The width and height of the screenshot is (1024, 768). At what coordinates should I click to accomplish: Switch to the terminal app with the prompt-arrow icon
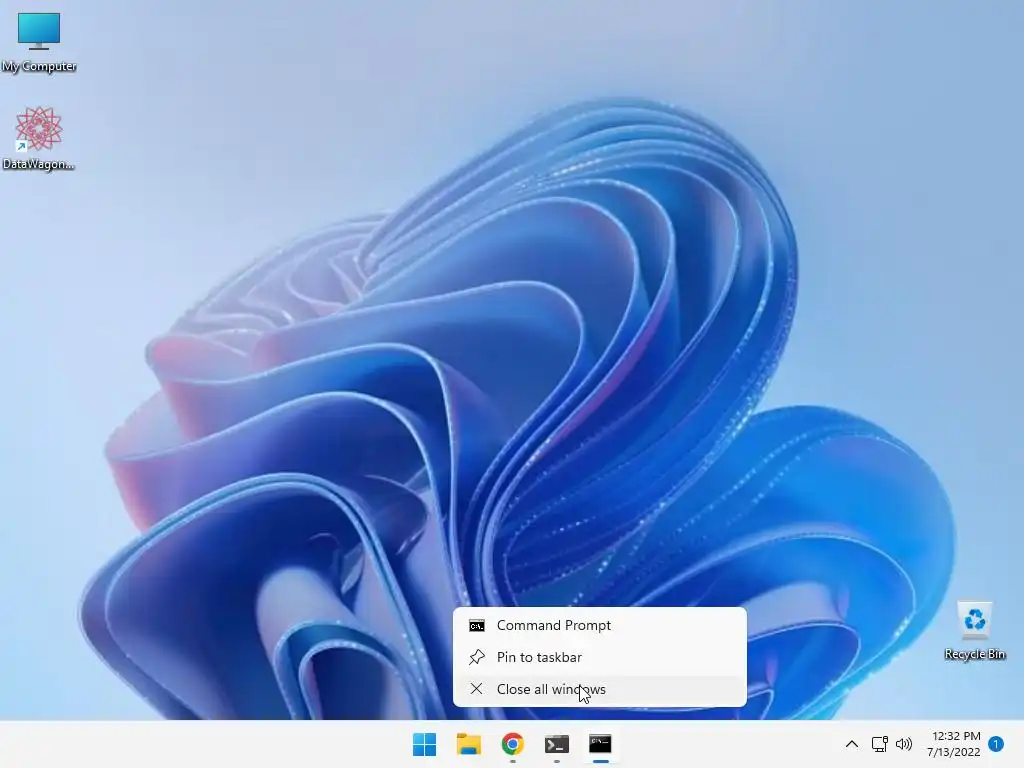pyautogui.click(x=556, y=744)
